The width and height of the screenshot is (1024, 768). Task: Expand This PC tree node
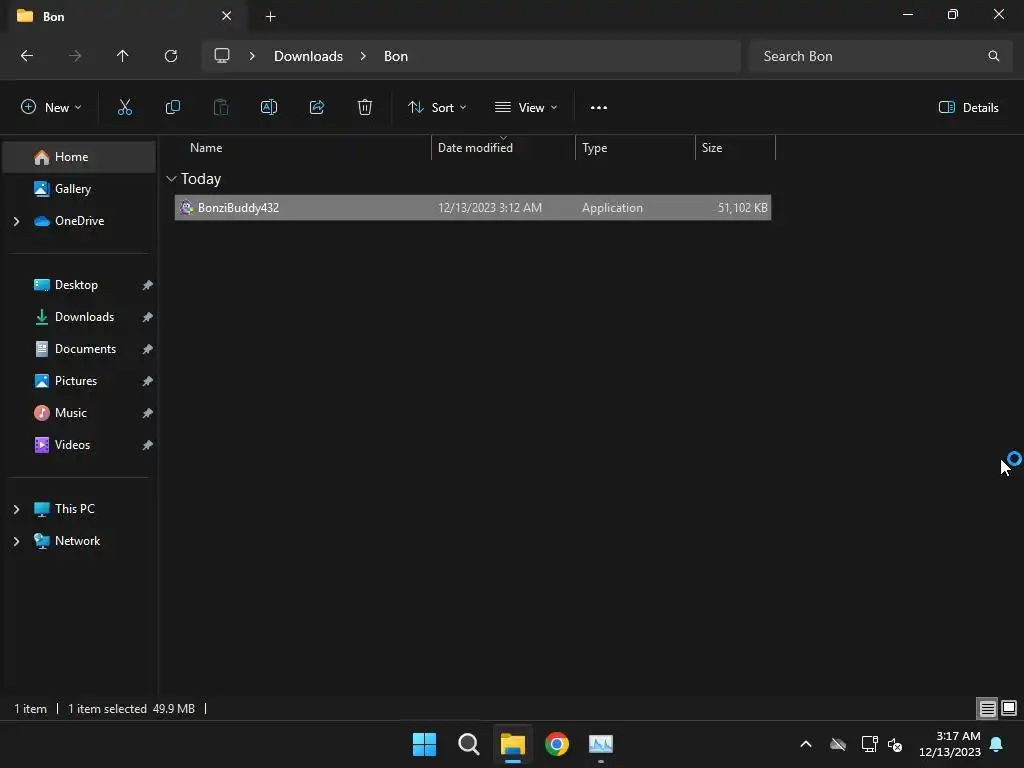pyautogui.click(x=16, y=509)
